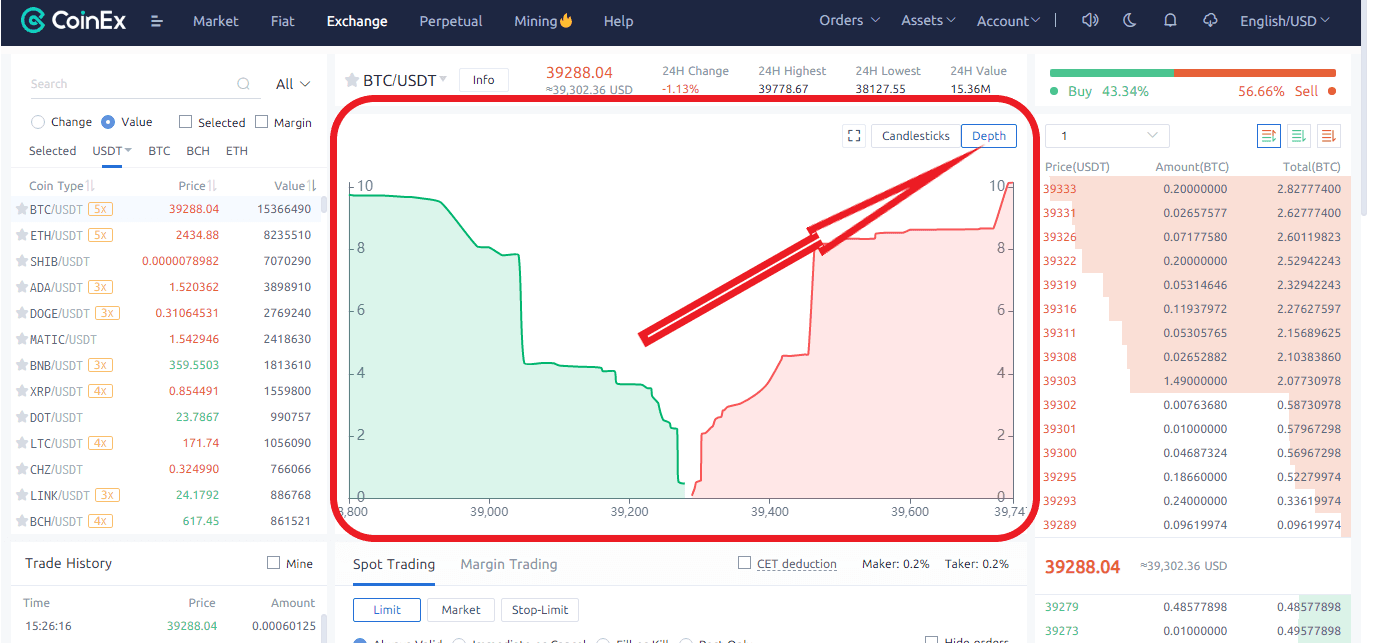The height and width of the screenshot is (643, 1375).
Task: Open the hamburger menu next to the logo
Action: point(157,21)
